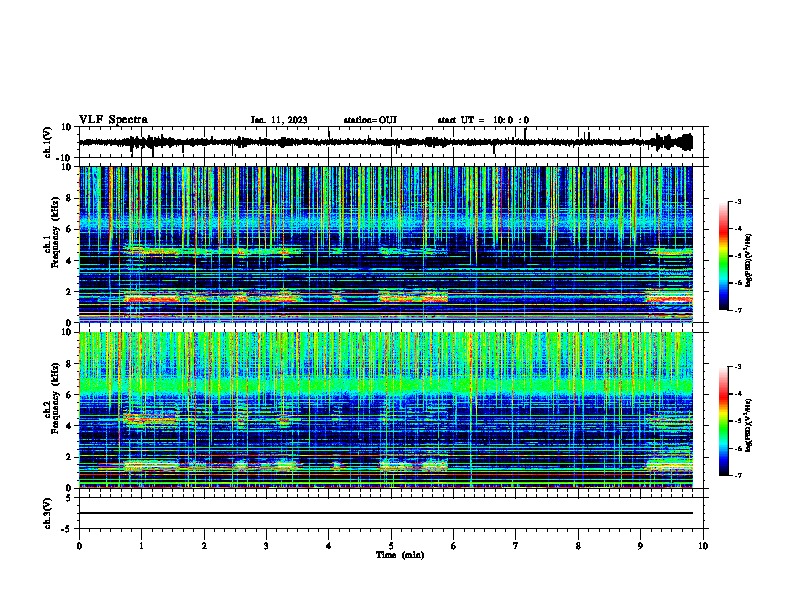The image size is (792, 612).
Task: Click the flat ch.3 voltage trace line
Action: point(386,513)
